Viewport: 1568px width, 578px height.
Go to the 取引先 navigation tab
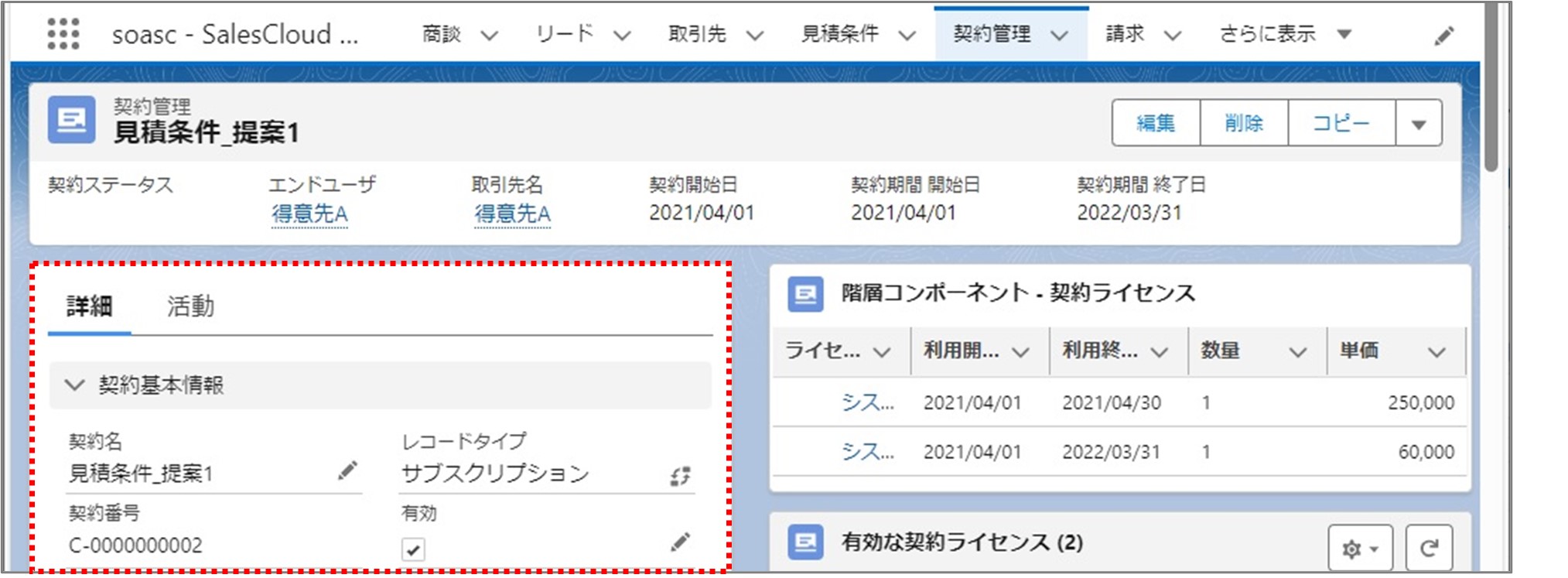tap(698, 34)
